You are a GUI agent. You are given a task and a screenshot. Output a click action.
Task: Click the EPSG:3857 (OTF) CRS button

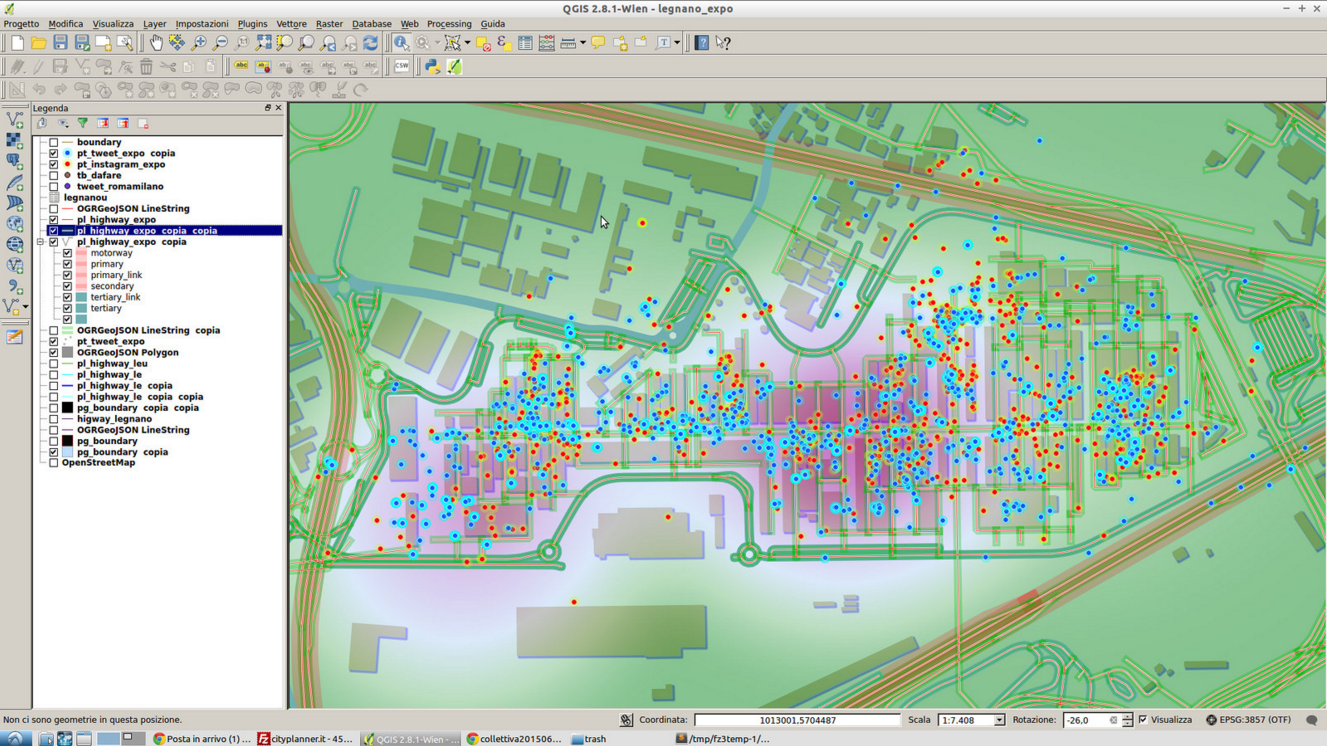[1248, 720]
